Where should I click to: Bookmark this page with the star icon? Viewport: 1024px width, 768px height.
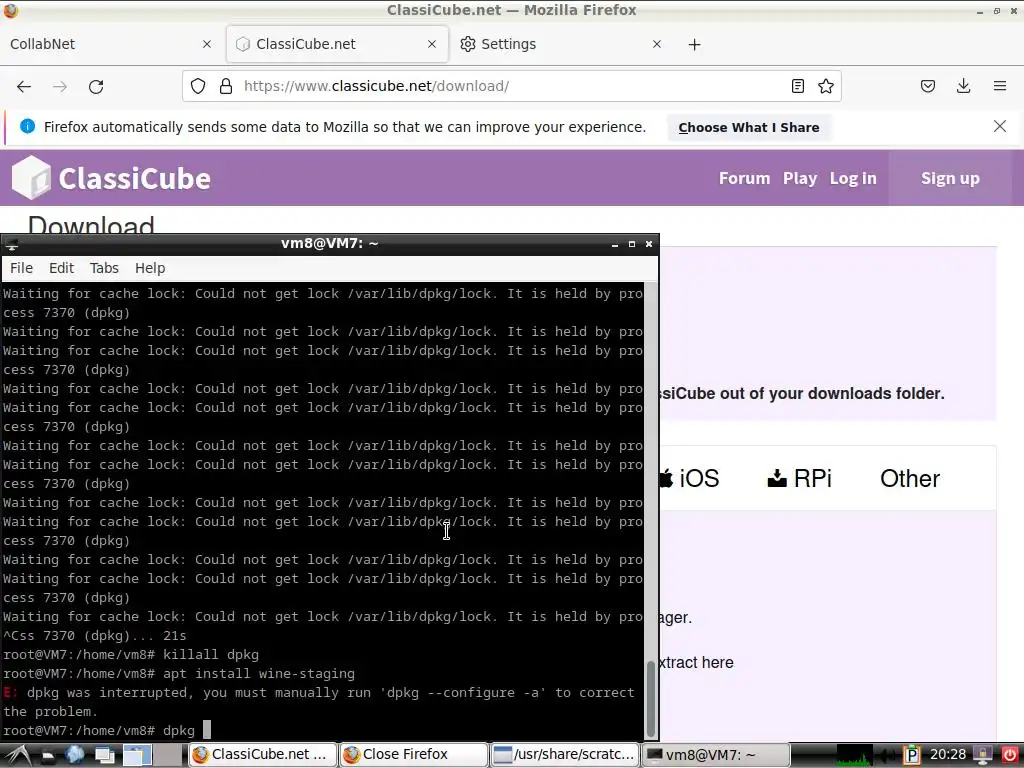click(825, 86)
